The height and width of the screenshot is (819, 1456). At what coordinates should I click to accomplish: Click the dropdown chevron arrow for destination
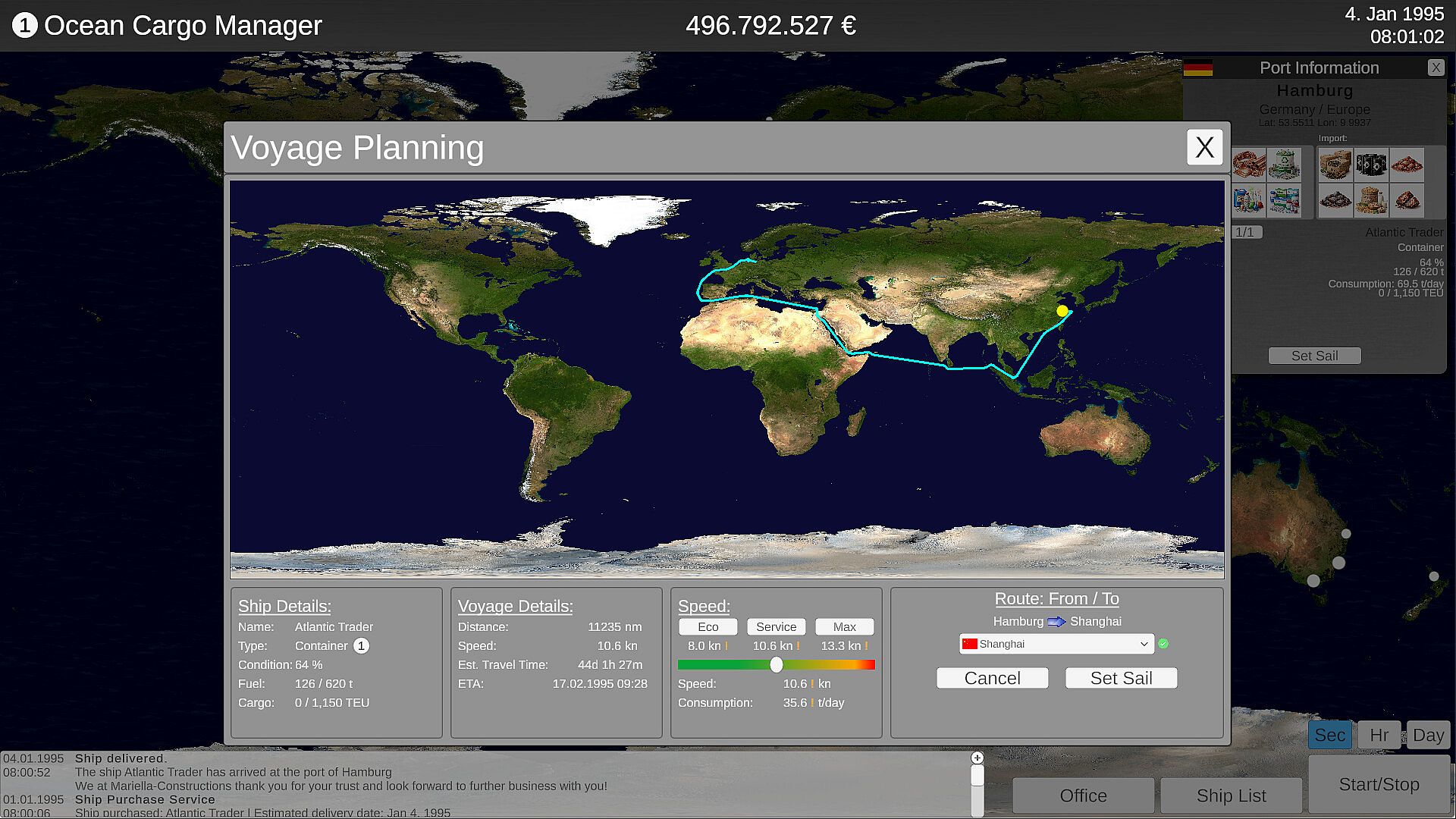pos(1144,644)
